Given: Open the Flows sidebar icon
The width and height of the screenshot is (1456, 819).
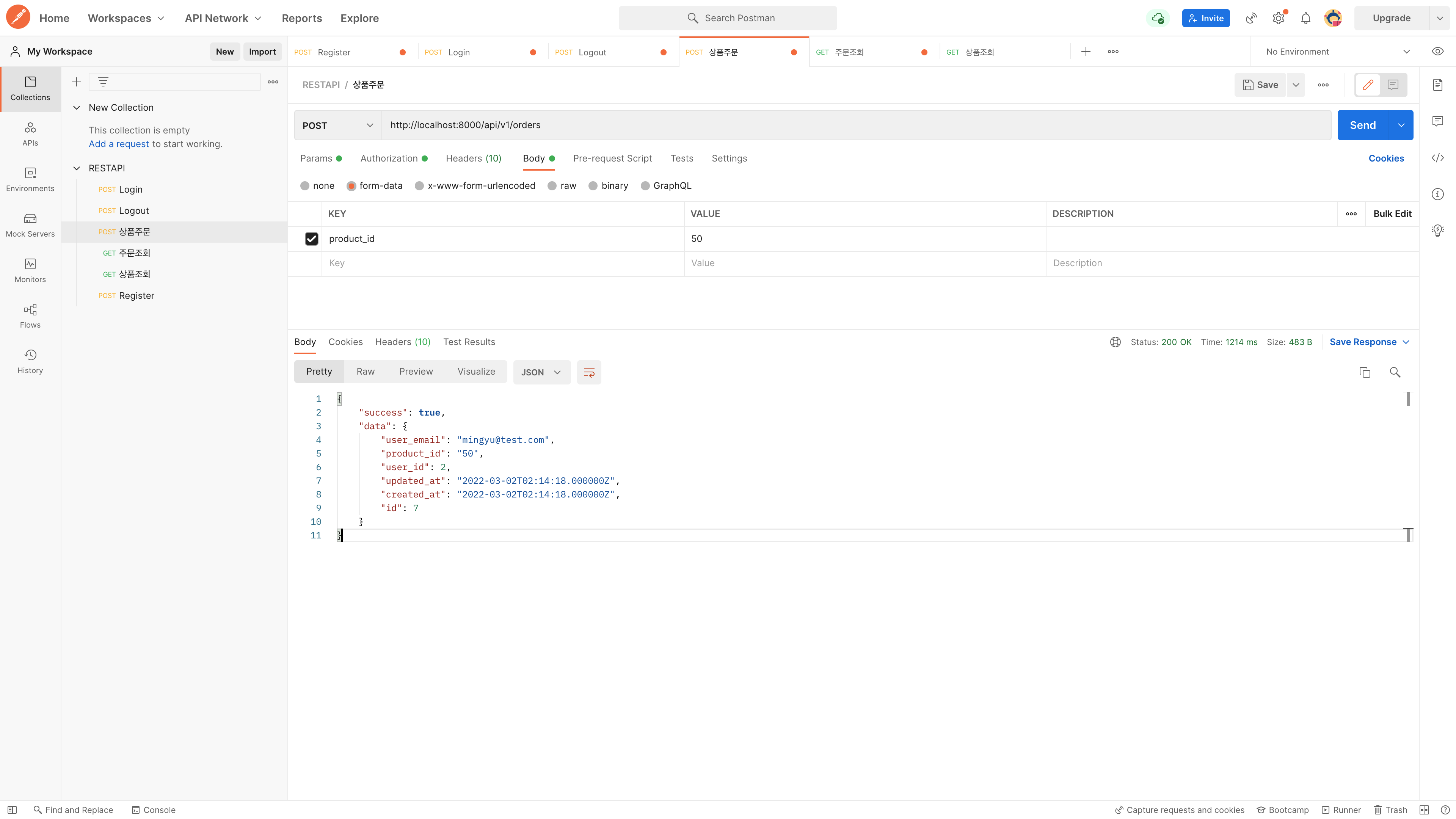Looking at the screenshot, I should pyautogui.click(x=30, y=316).
